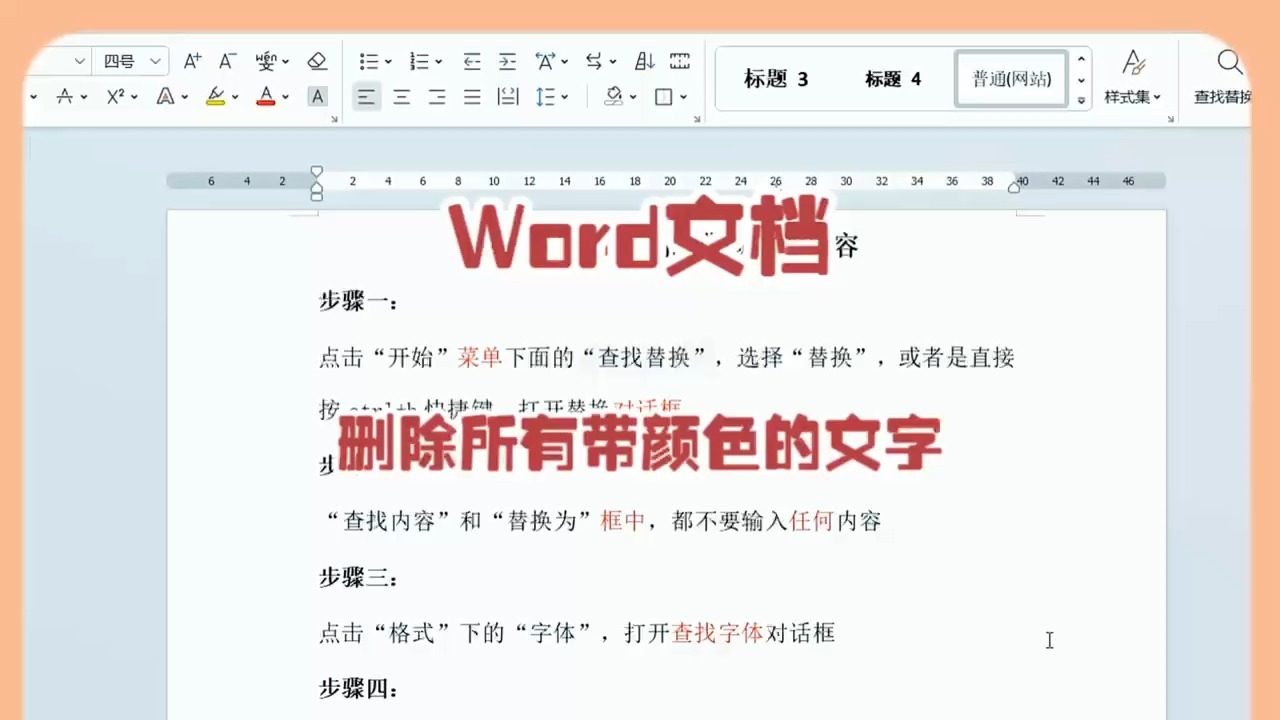Select the increase font size tool

click(x=192, y=60)
